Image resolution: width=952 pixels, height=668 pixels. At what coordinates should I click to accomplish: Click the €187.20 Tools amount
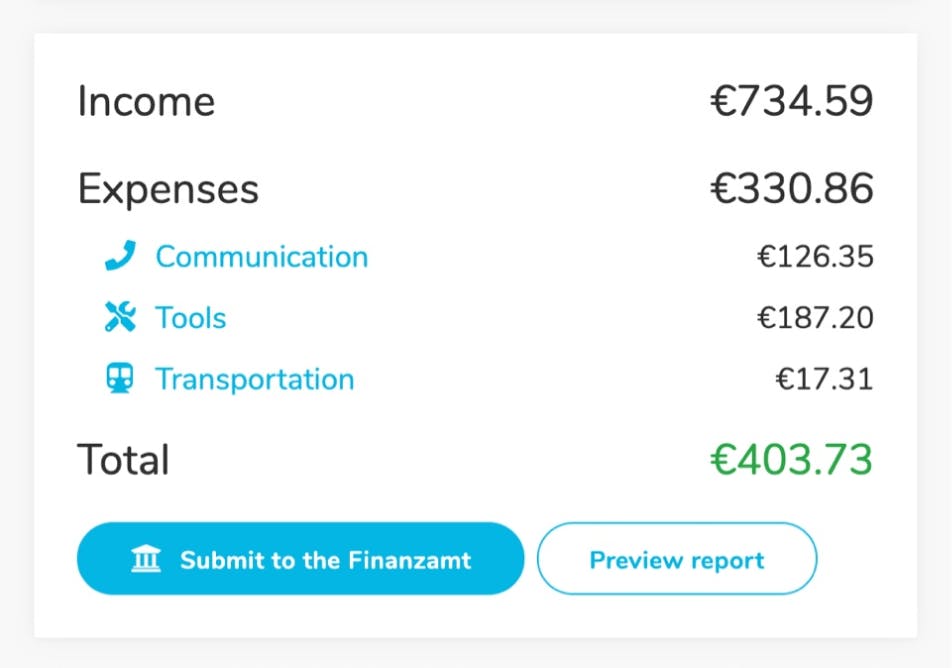tap(815, 318)
